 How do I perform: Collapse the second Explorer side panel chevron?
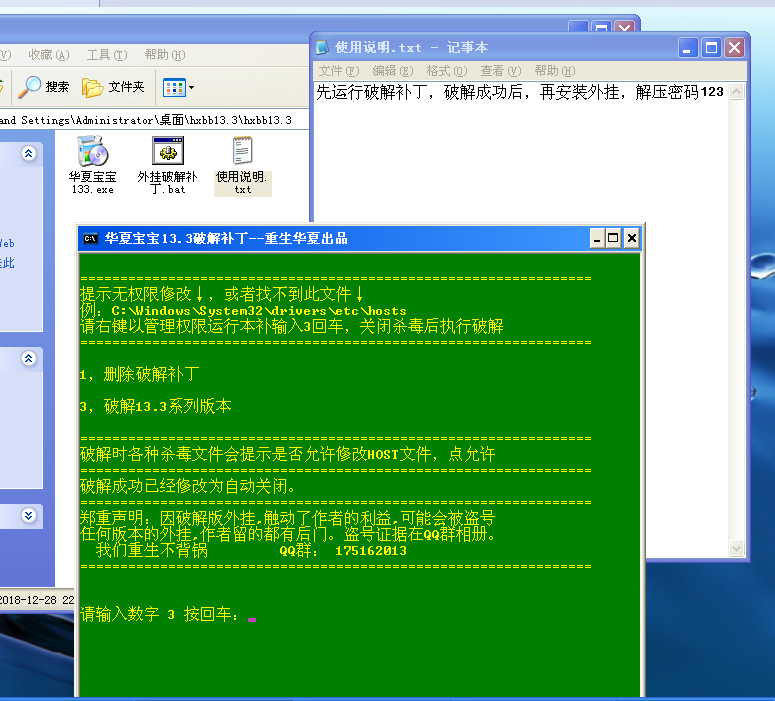[x=29, y=358]
